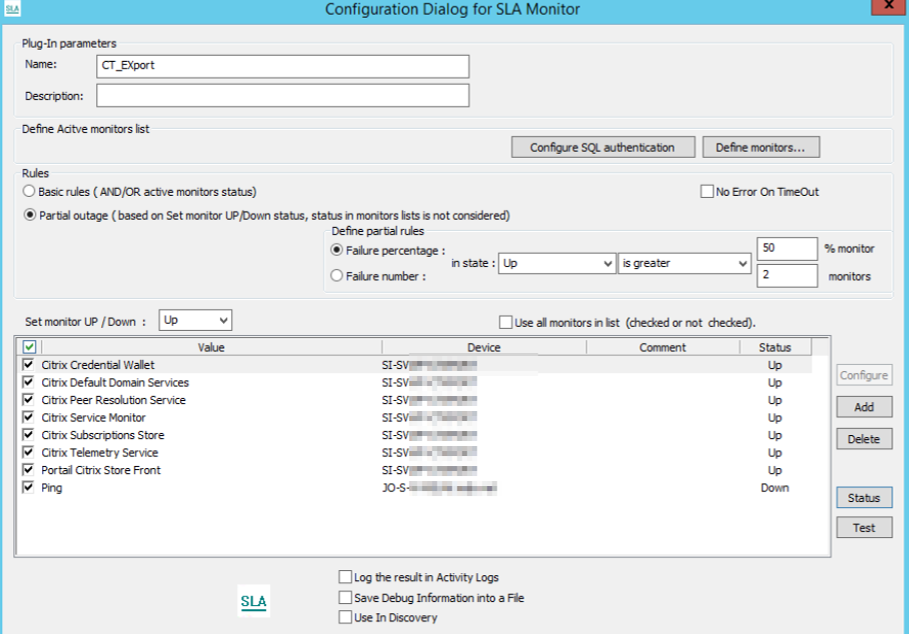Select Partial outage radio option
The width and height of the screenshot is (909, 634).
point(29,214)
